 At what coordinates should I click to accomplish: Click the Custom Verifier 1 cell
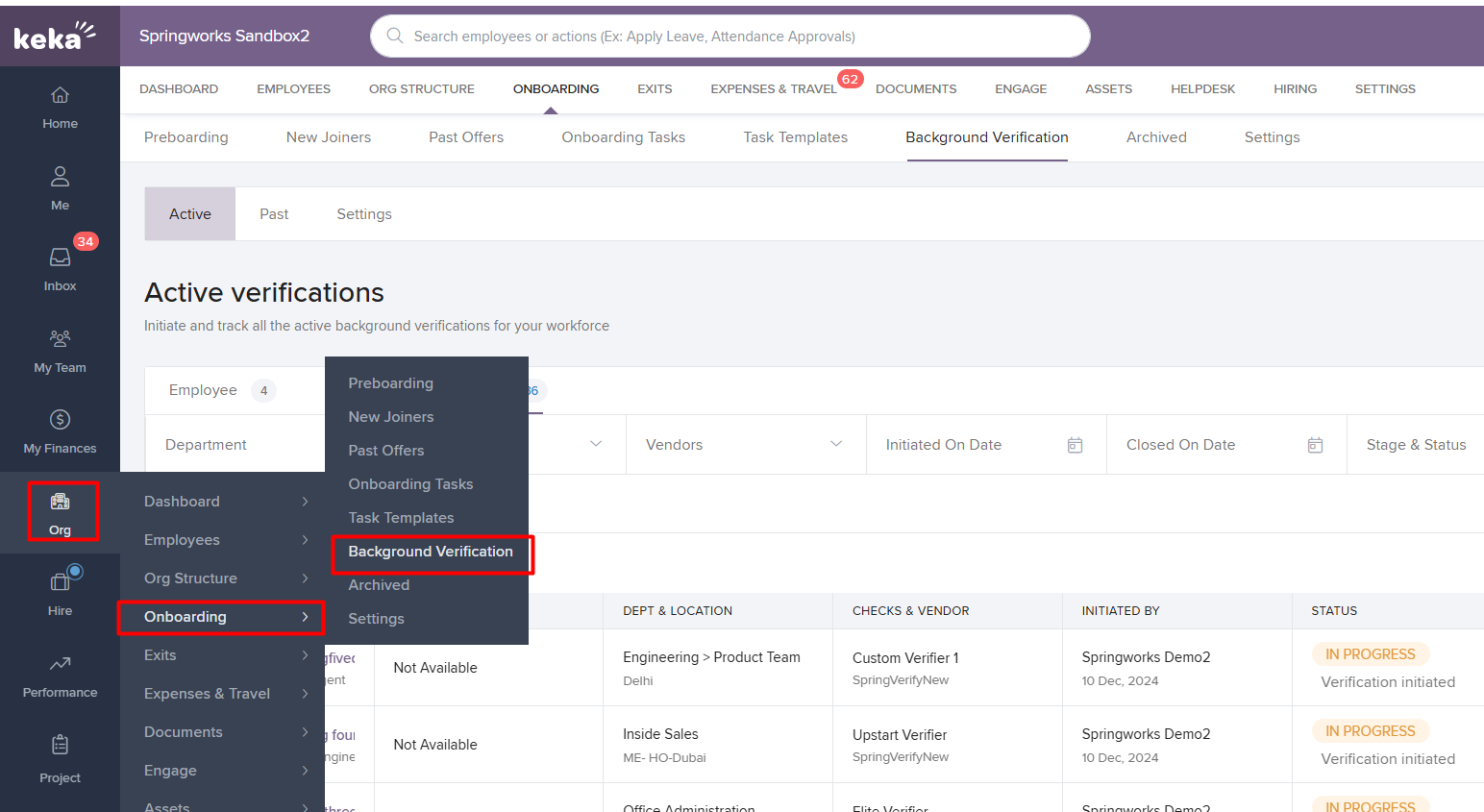point(905,658)
